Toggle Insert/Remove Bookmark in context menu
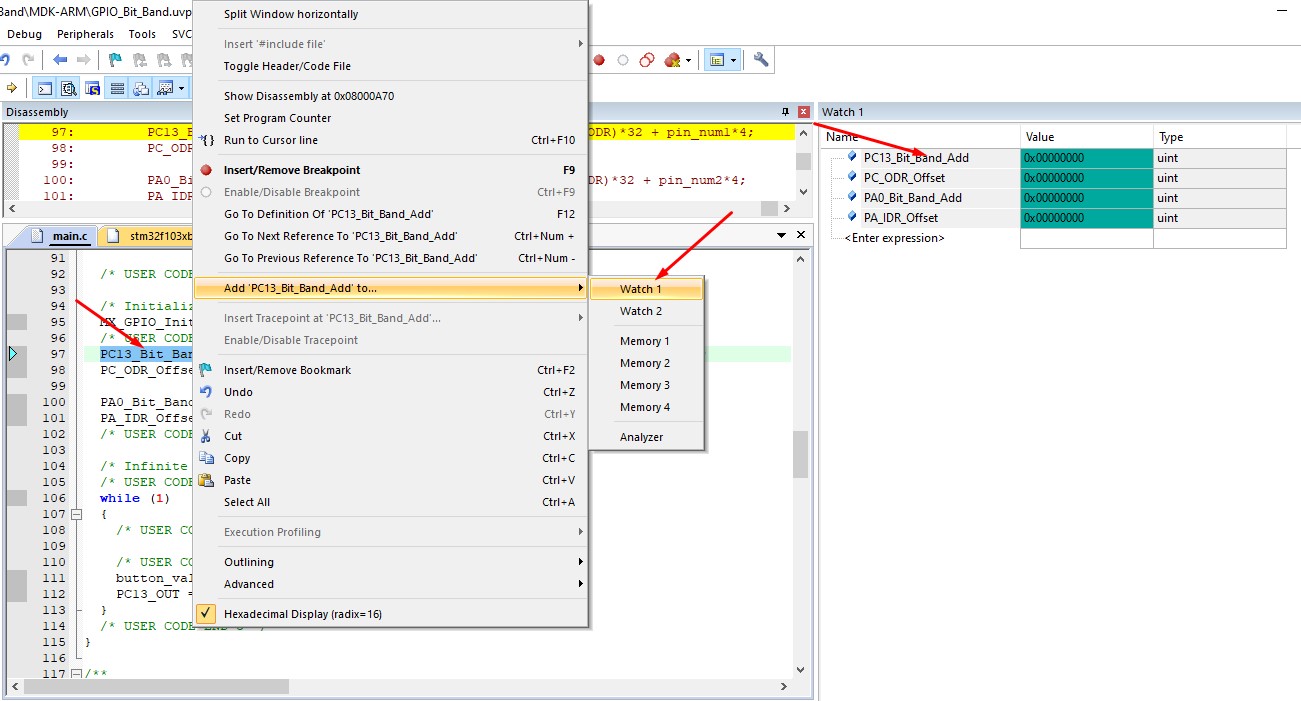Viewport: 1301px width, 701px height. pyautogui.click(x=287, y=370)
